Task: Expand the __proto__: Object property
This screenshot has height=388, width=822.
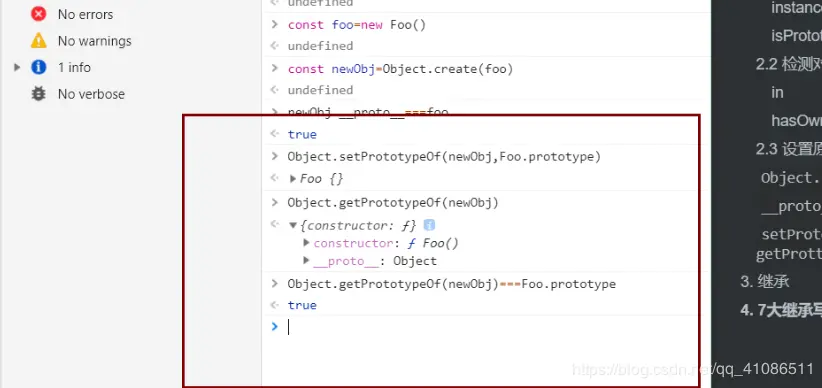Action: pos(307,261)
